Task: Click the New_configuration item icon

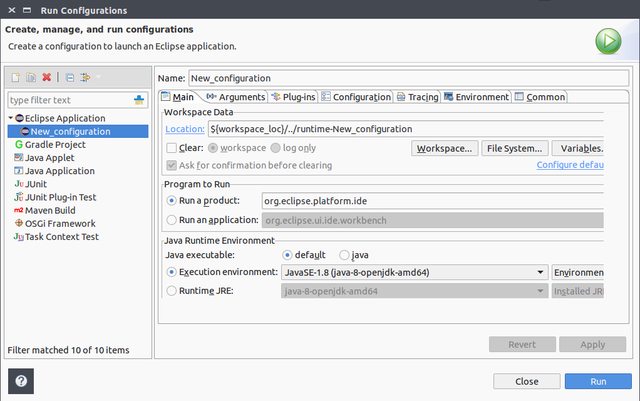Action: point(25,131)
